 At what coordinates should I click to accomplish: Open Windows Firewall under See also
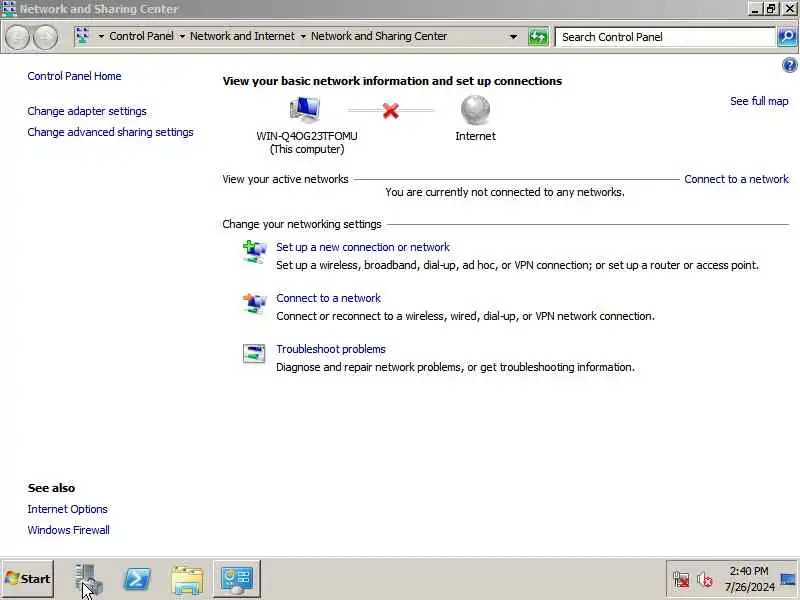pyautogui.click(x=68, y=530)
